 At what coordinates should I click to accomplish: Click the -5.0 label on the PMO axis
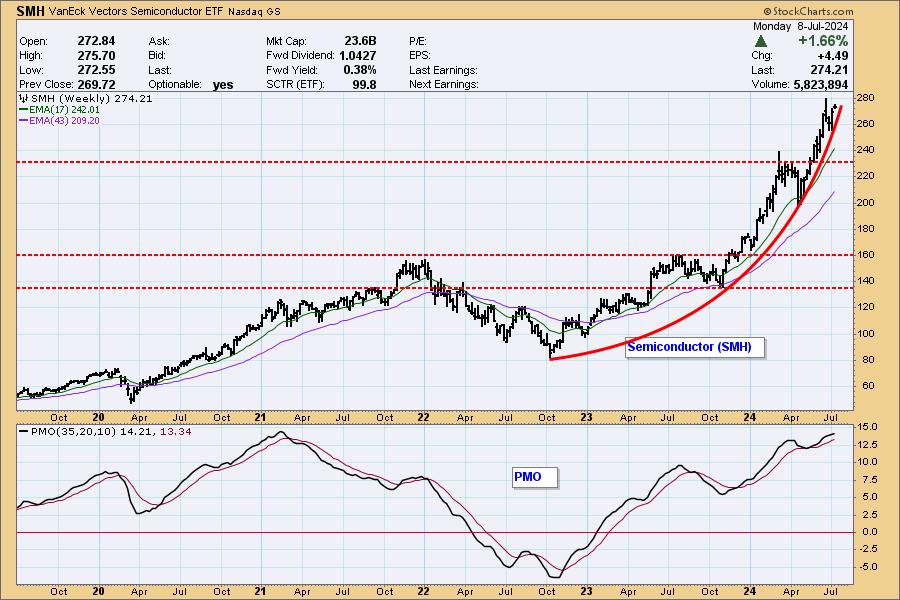click(868, 567)
